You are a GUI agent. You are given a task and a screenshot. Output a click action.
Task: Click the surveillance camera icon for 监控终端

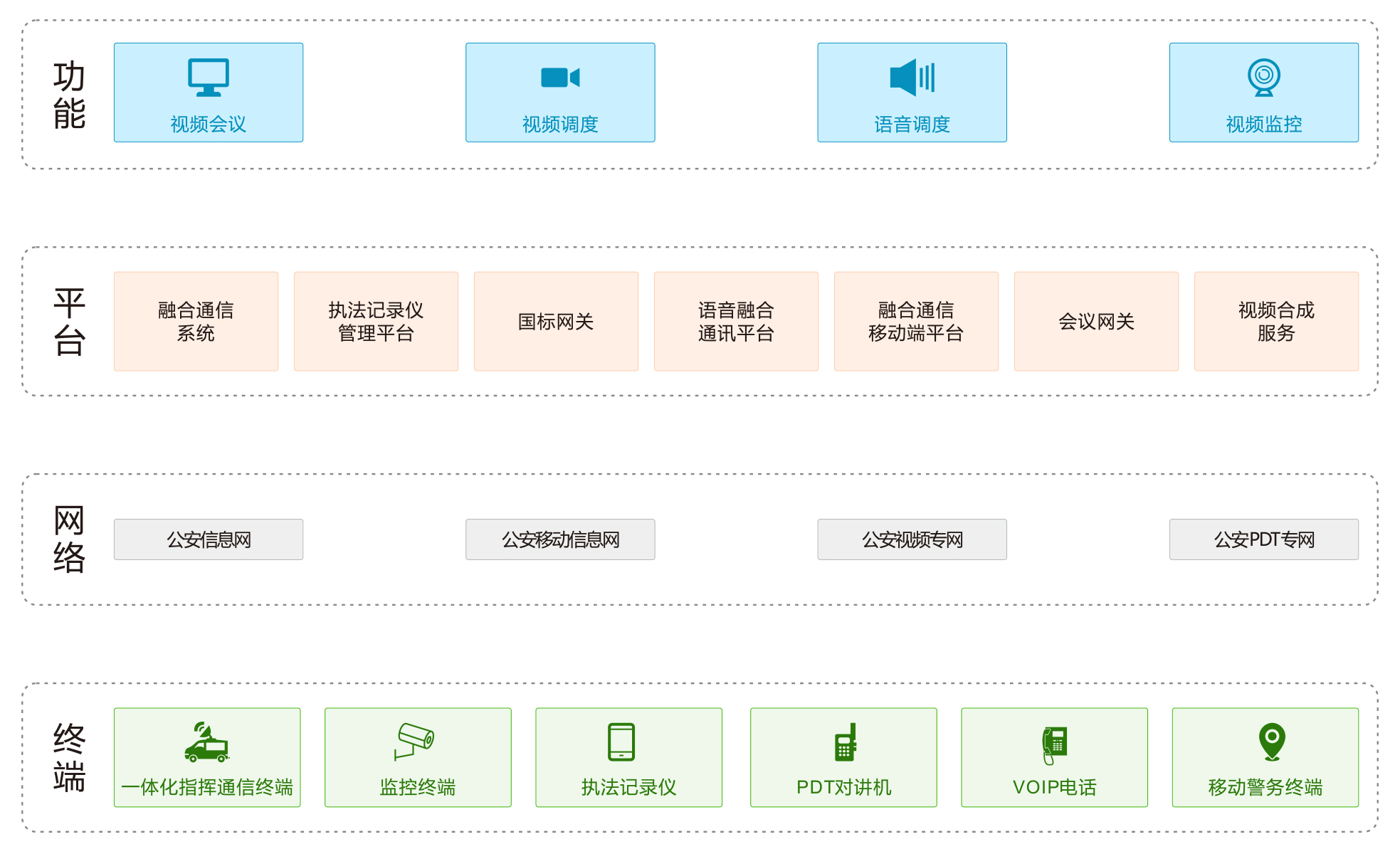pos(415,742)
